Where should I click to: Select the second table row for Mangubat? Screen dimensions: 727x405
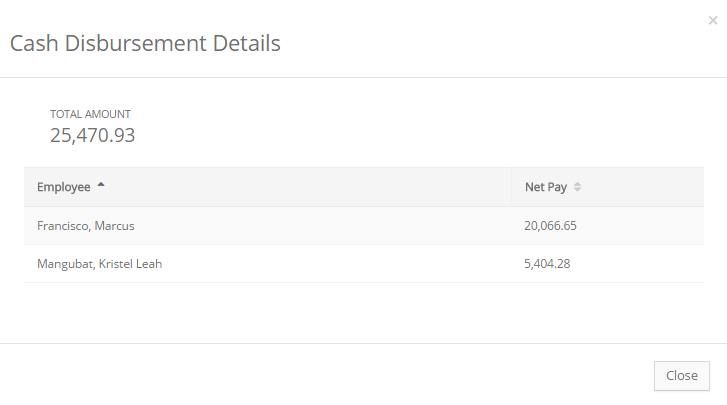[x=300, y=264]
